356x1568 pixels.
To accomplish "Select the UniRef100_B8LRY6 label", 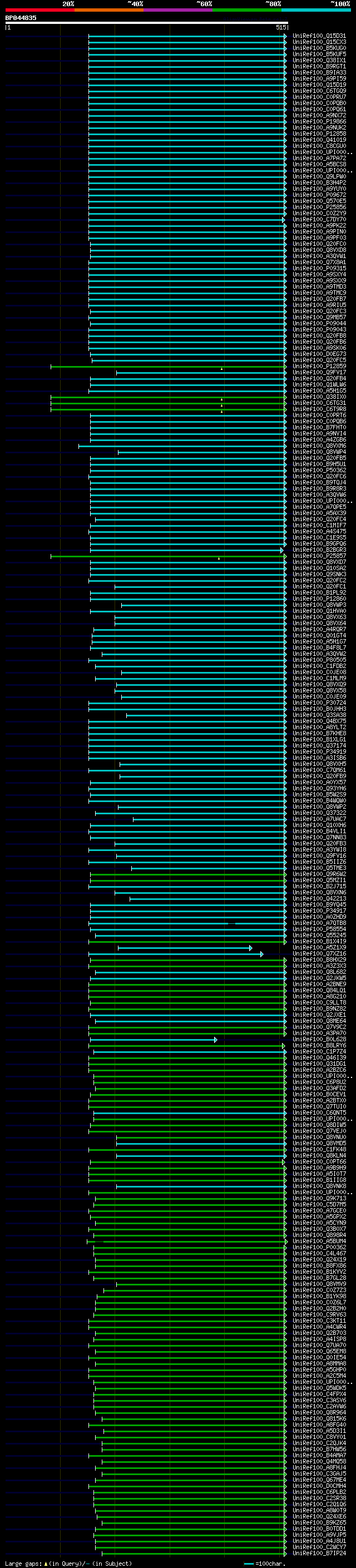I will pos(319,1046).
